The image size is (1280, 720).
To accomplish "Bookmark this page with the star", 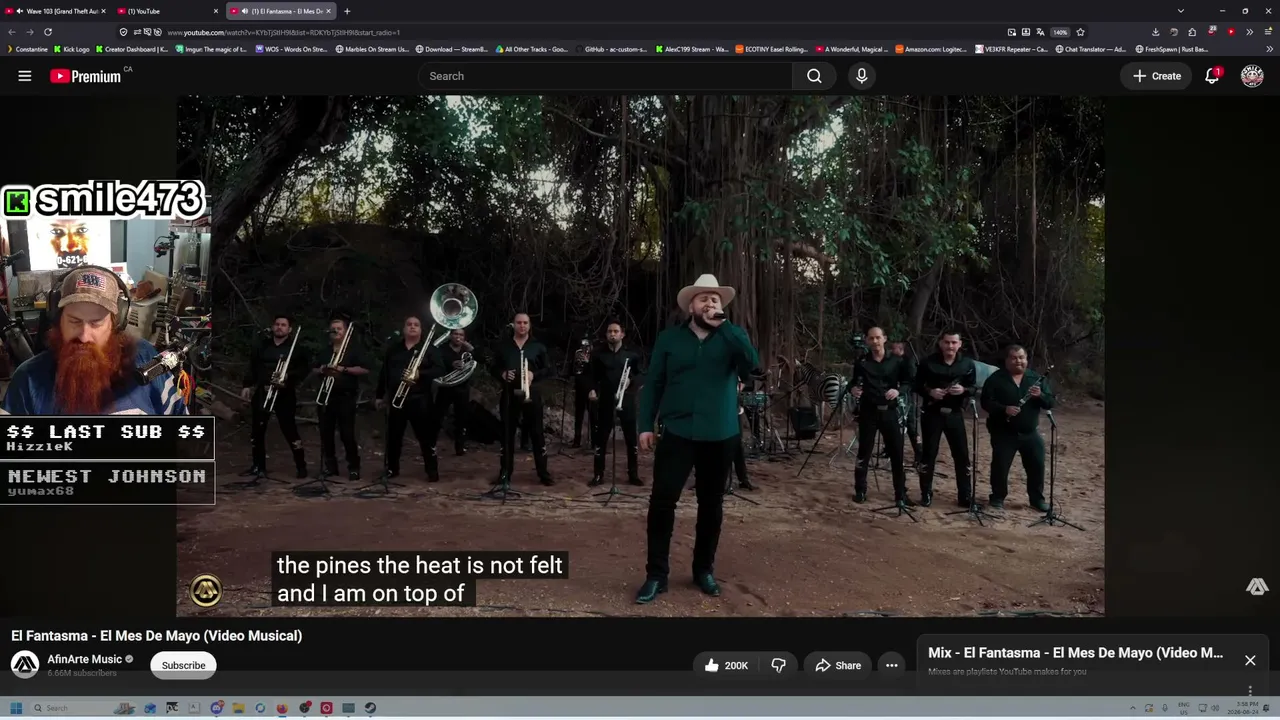I will tap(1080, 32).
